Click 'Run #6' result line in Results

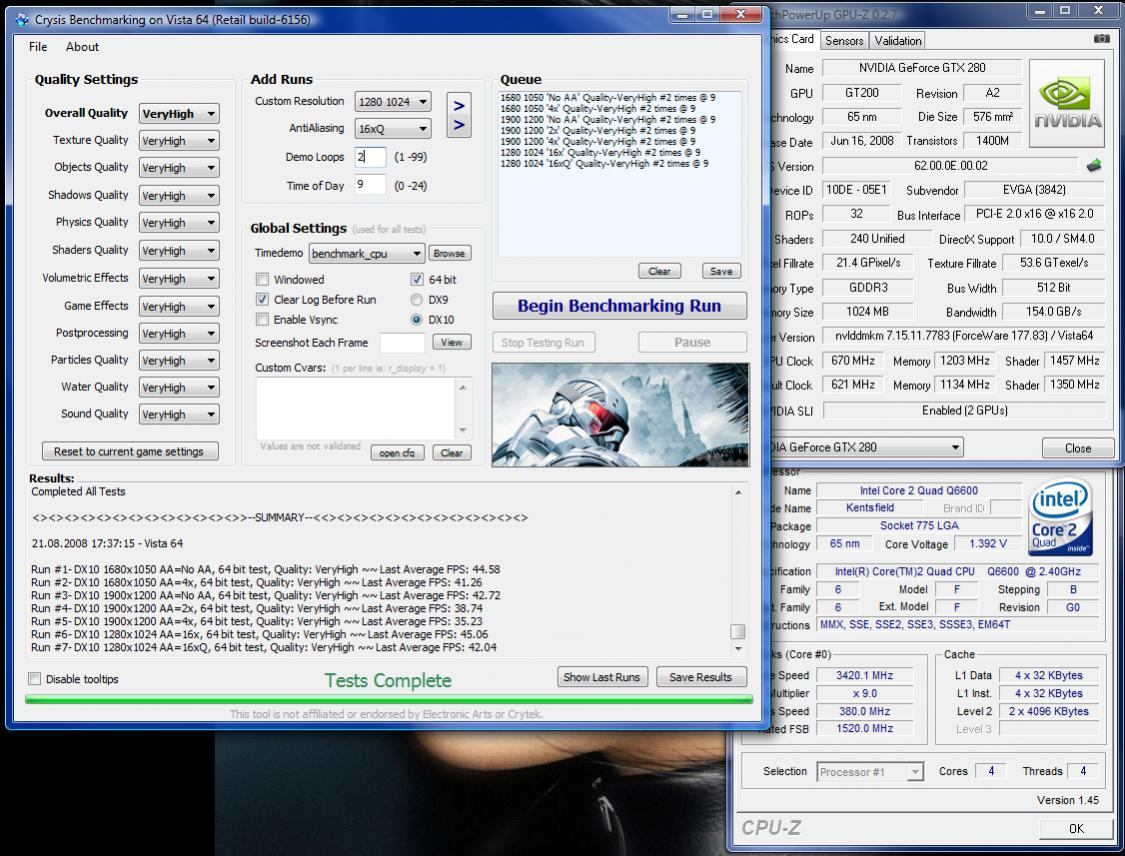click(259, 634)
